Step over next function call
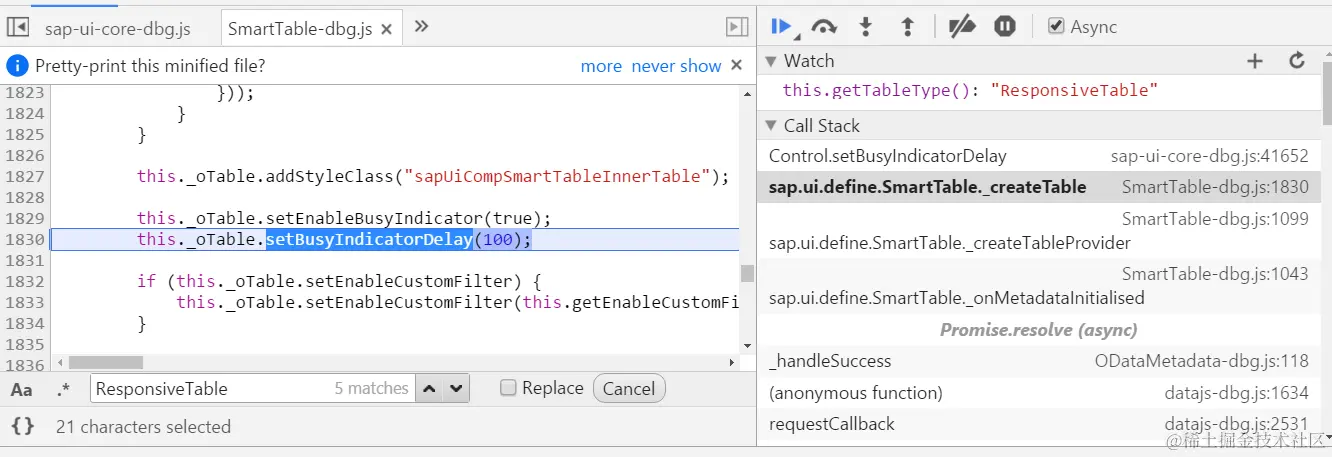 tap(824, 27)
